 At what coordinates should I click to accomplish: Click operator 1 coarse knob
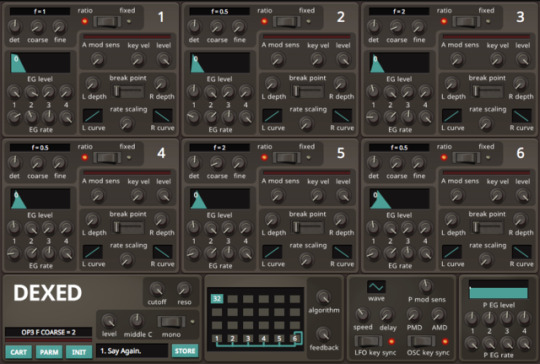click(37, 26)
